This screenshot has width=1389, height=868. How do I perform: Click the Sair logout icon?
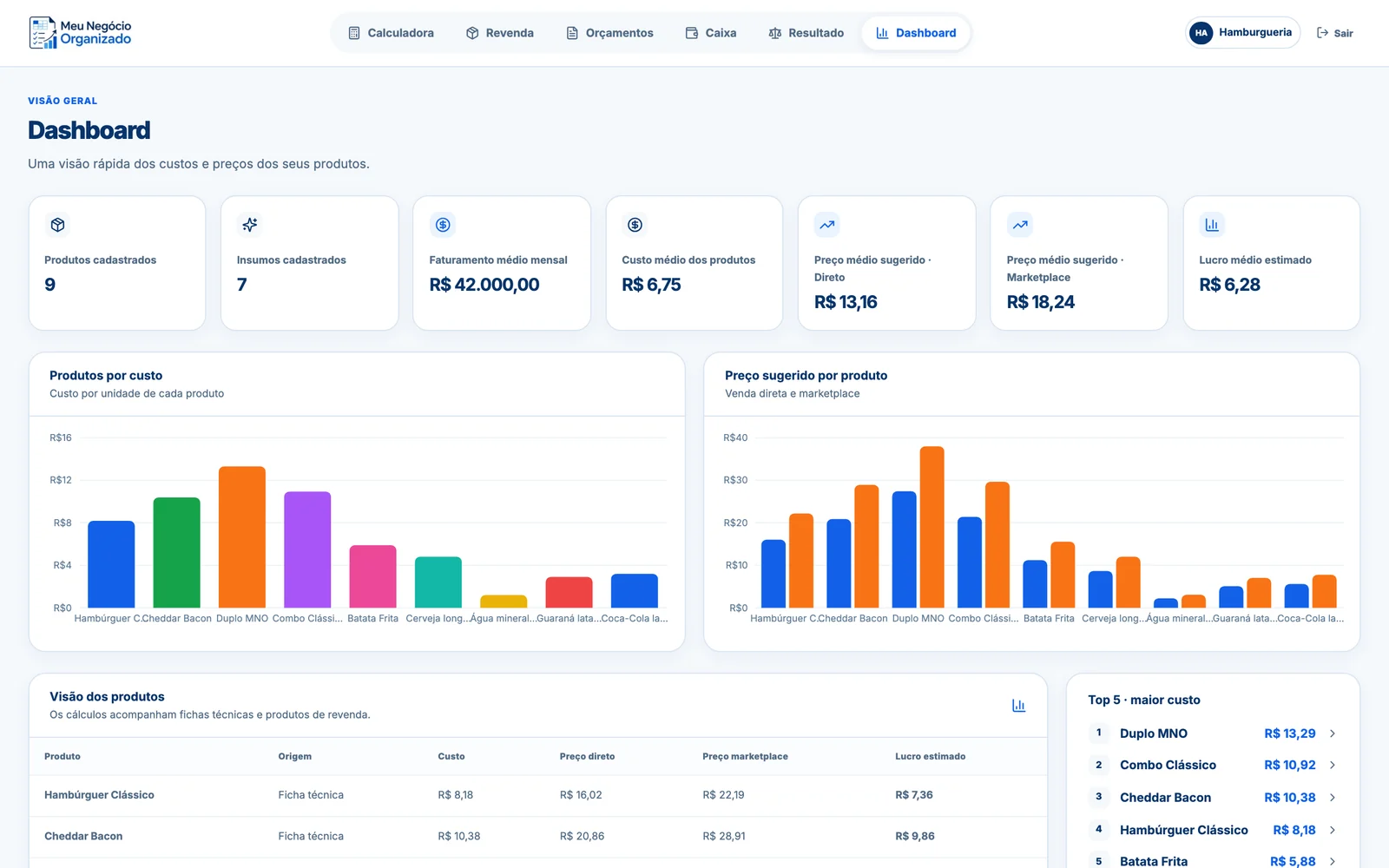pyautogui.click(x=1322, y=33)
